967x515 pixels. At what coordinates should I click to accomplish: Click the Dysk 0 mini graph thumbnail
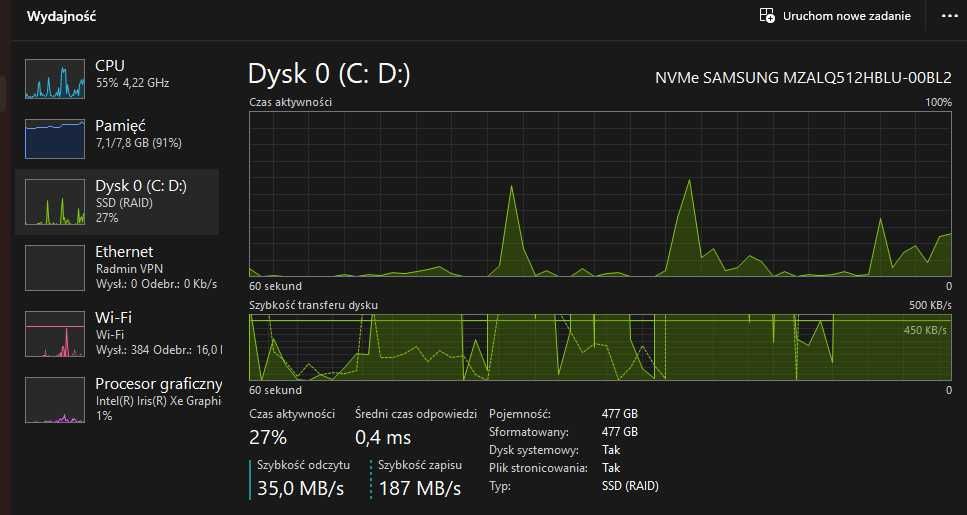(x=55, y=202)
